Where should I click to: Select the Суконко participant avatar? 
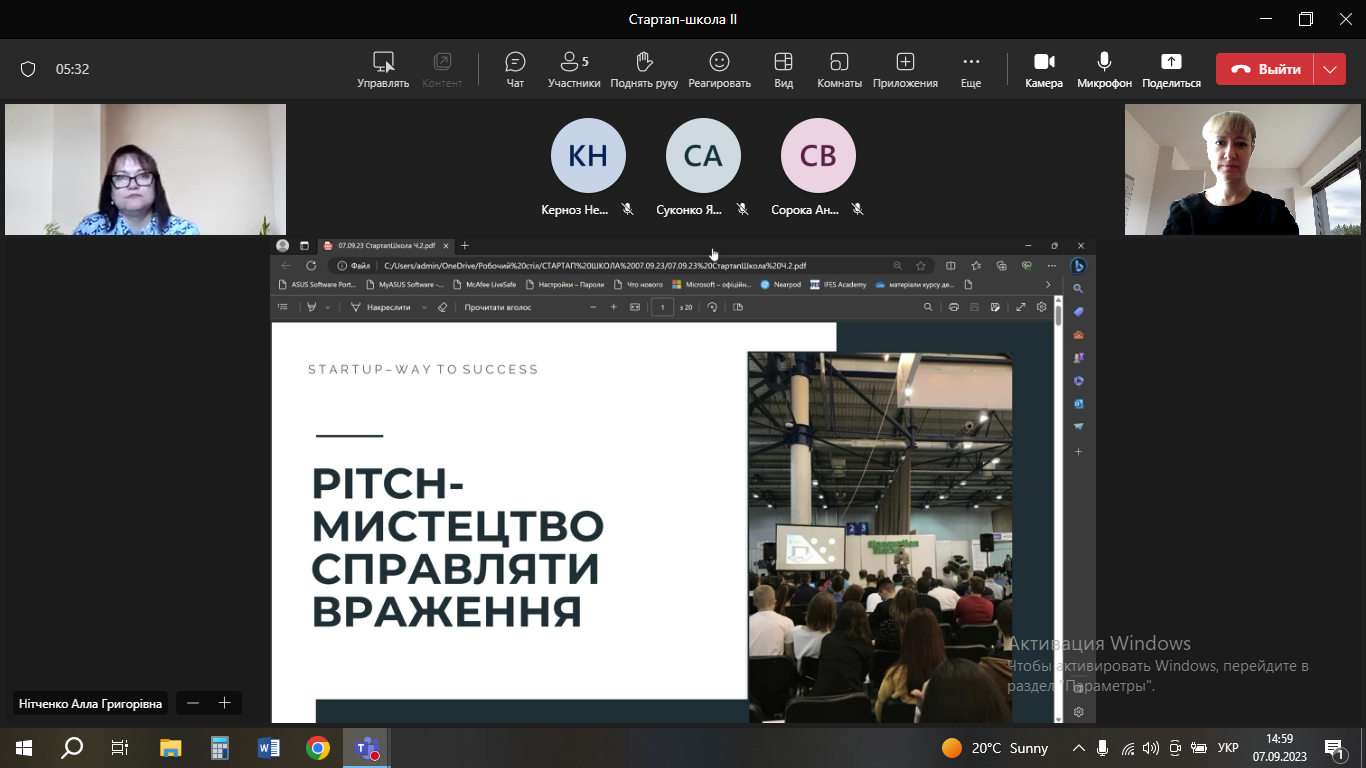click(703, 156)
